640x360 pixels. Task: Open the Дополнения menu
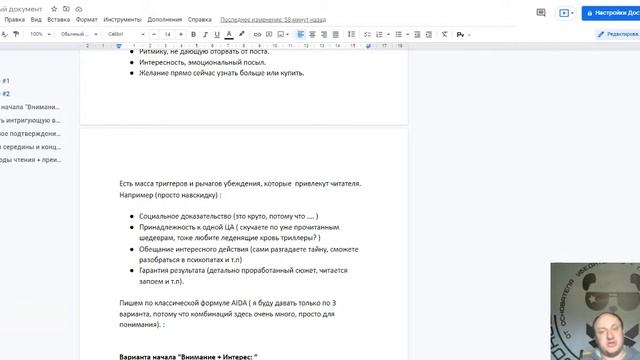pyautogui.click(x=164, y=19)
